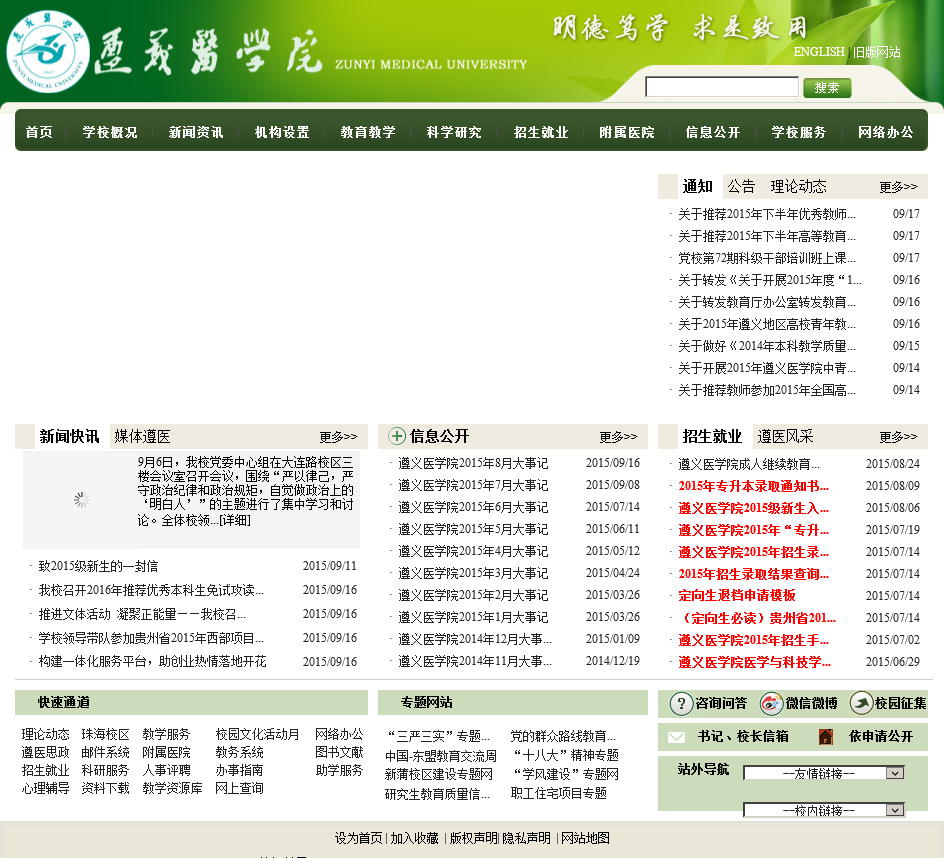Click the question mark 咨询问答 icon
944x858 pixels.
click(681, 703)
